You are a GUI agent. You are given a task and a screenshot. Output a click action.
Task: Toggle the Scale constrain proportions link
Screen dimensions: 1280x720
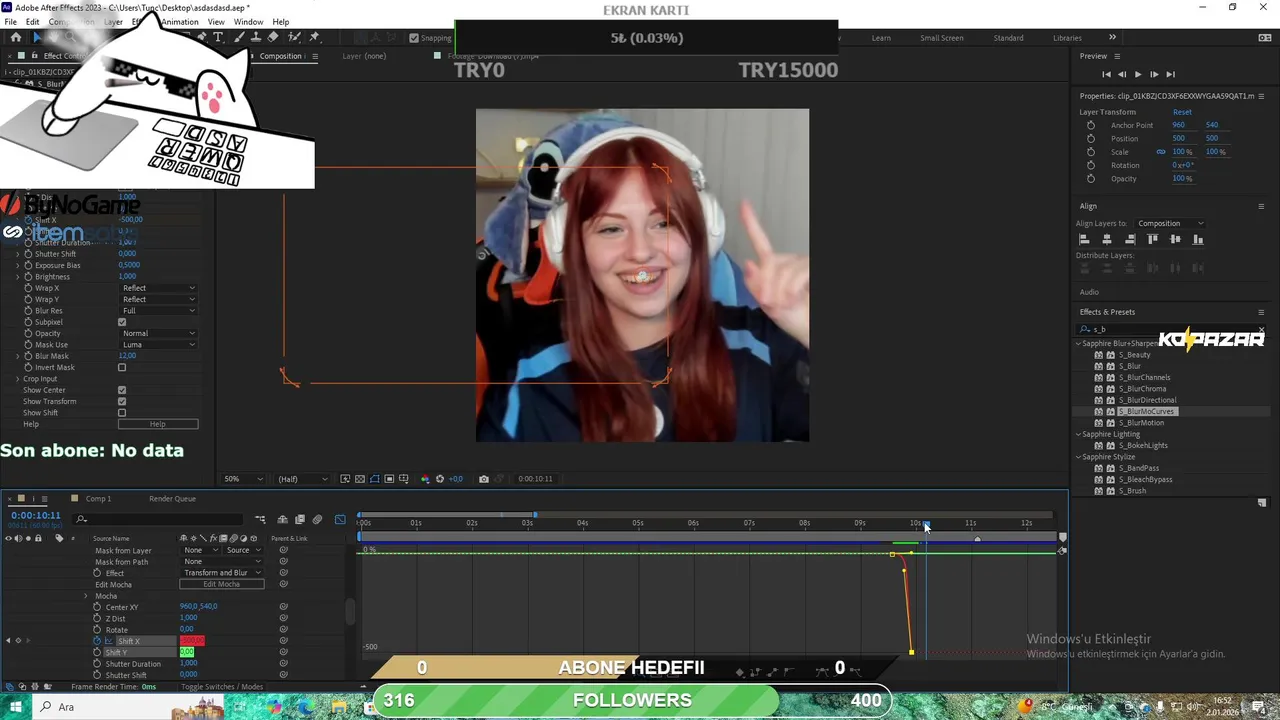pyautogui.click(x=1161, y=152)
